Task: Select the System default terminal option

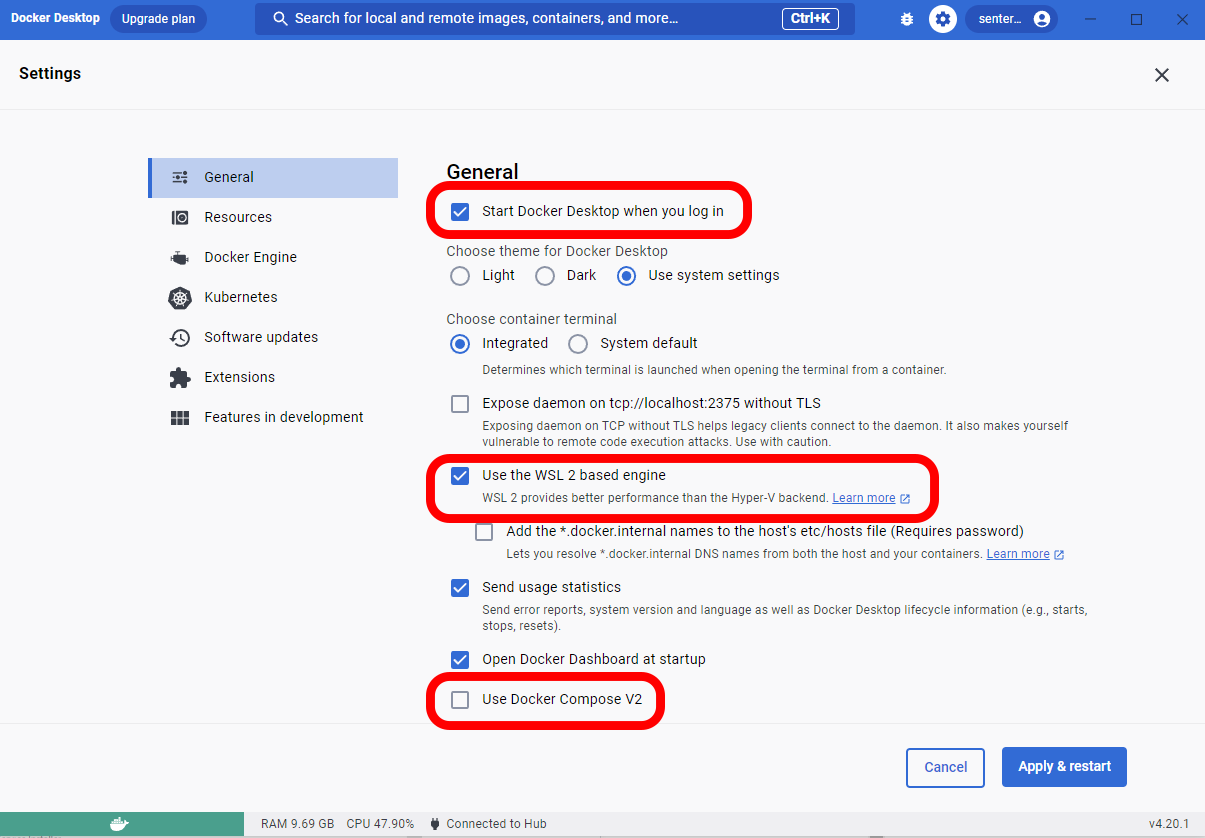Action: coord(578,344)
